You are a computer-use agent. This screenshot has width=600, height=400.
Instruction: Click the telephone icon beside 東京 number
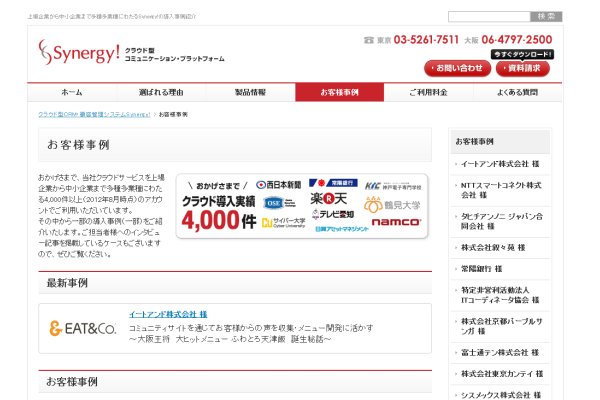368,40
